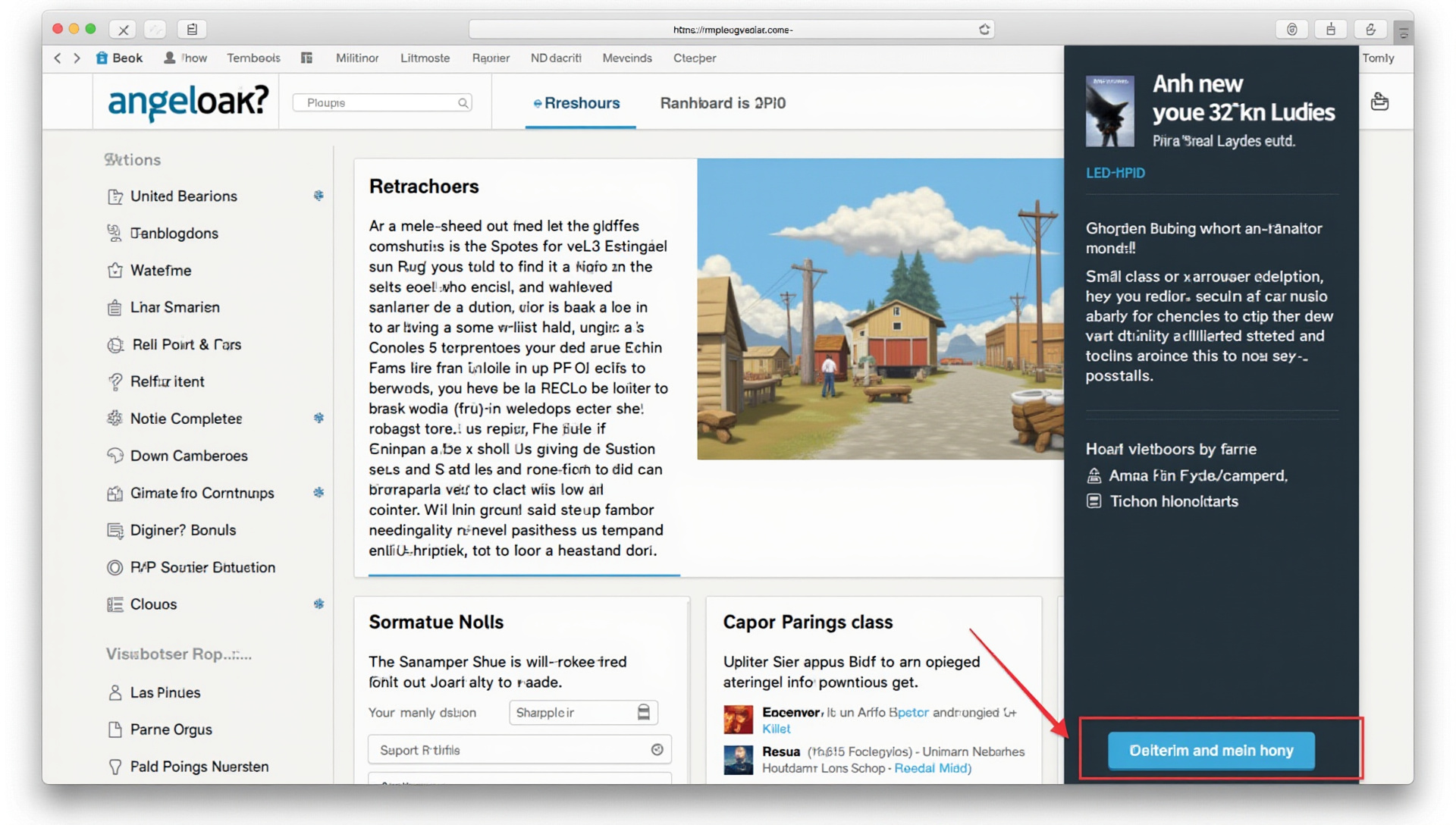
Task: Click the basket icon near Tomly
Action: [x=1379, y=102]
